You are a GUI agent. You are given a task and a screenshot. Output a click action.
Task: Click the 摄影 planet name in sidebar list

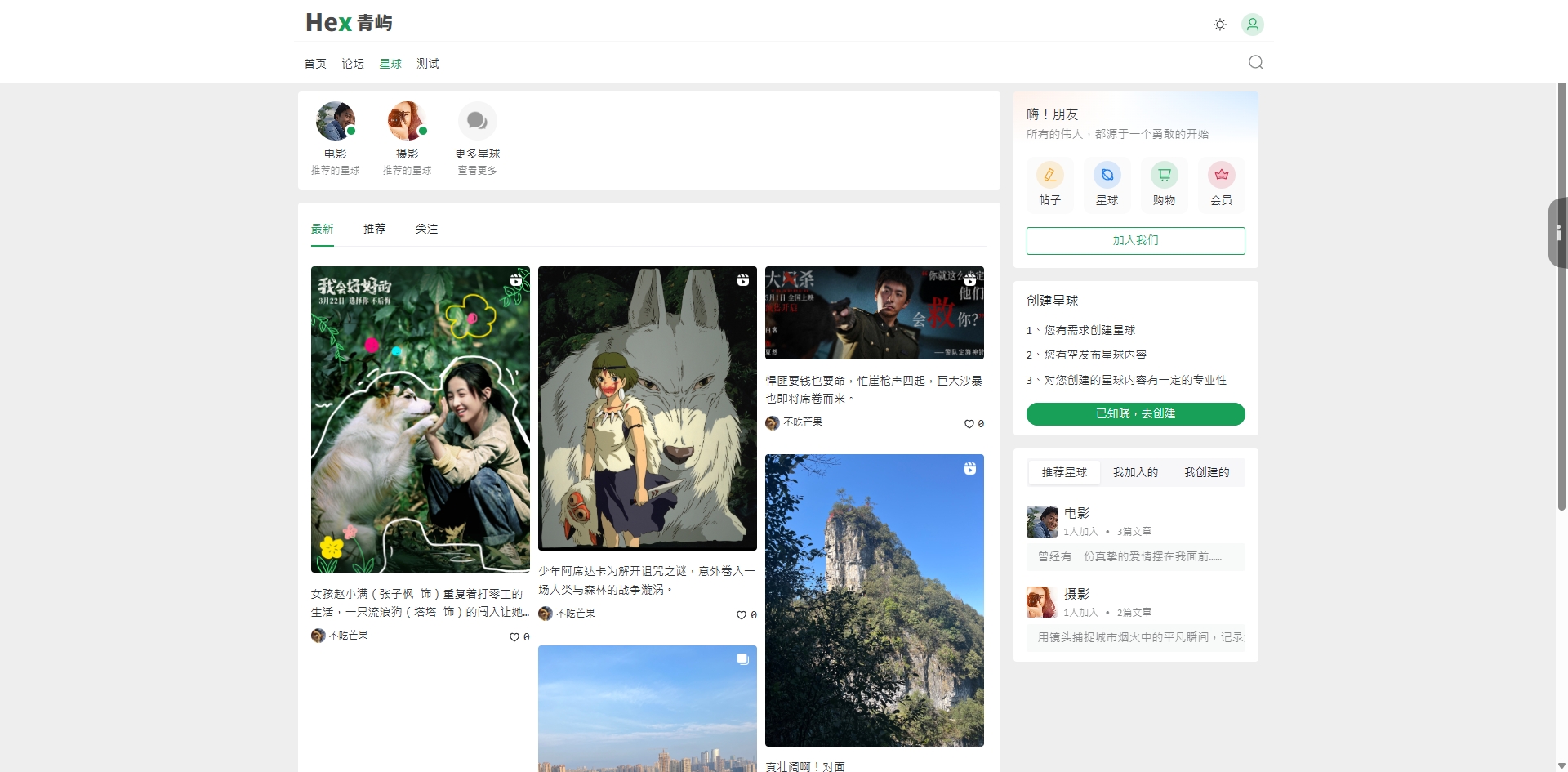1077,594
